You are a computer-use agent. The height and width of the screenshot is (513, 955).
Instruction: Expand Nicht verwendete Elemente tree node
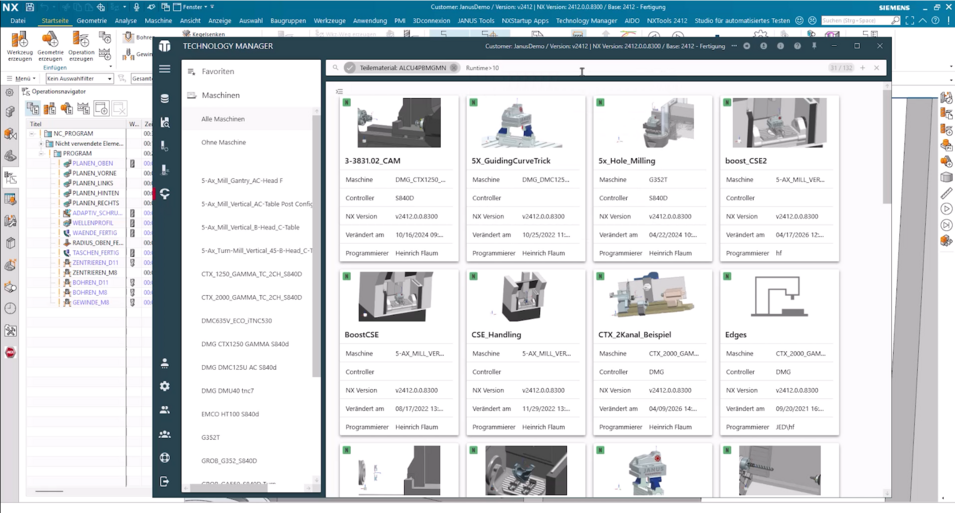(x=41, y=144)
